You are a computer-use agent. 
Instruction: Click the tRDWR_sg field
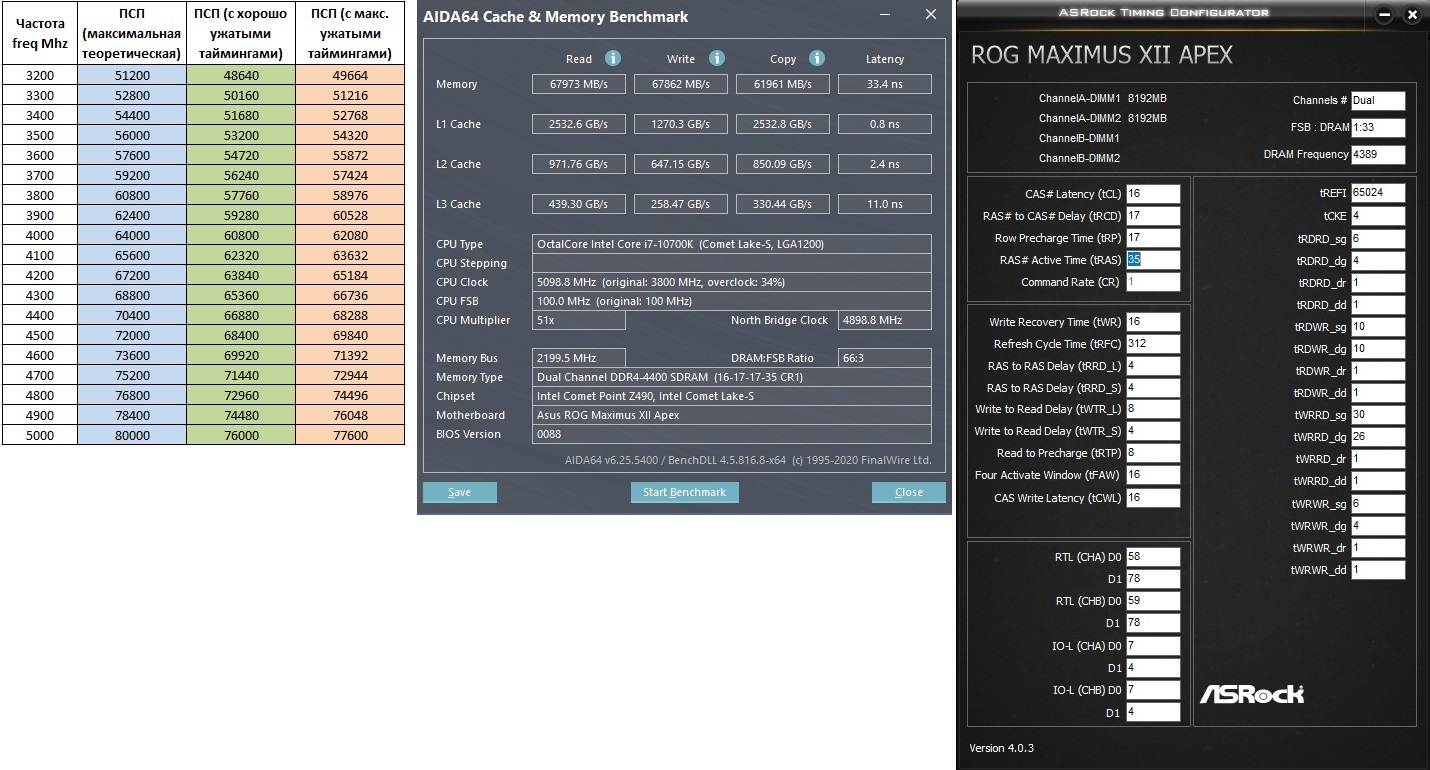click(1378, 327)
